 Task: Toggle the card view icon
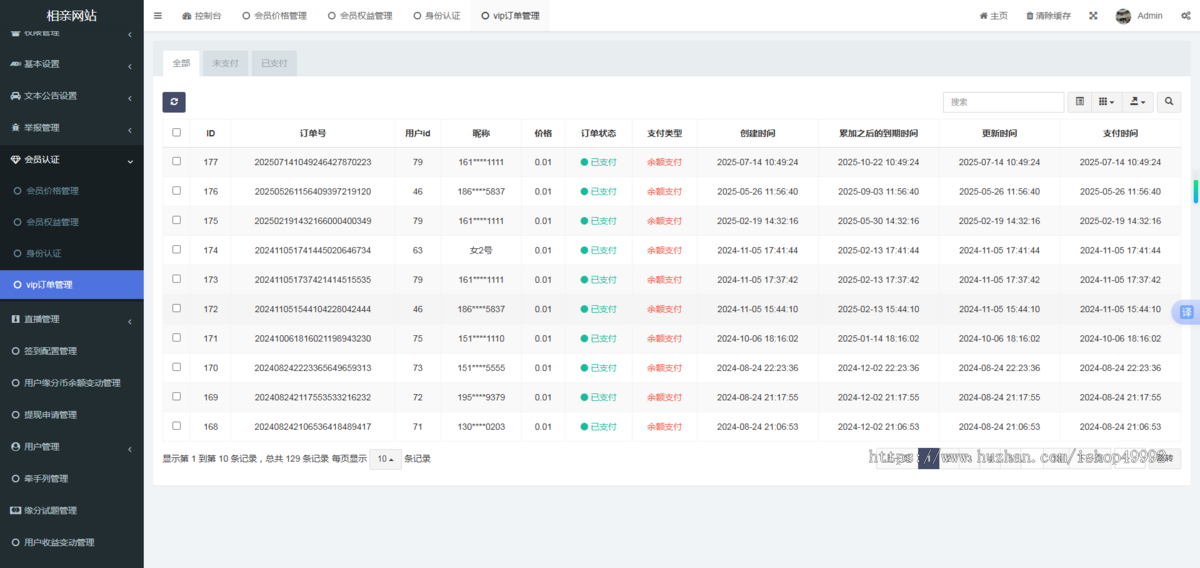(x=1080, y=102)
